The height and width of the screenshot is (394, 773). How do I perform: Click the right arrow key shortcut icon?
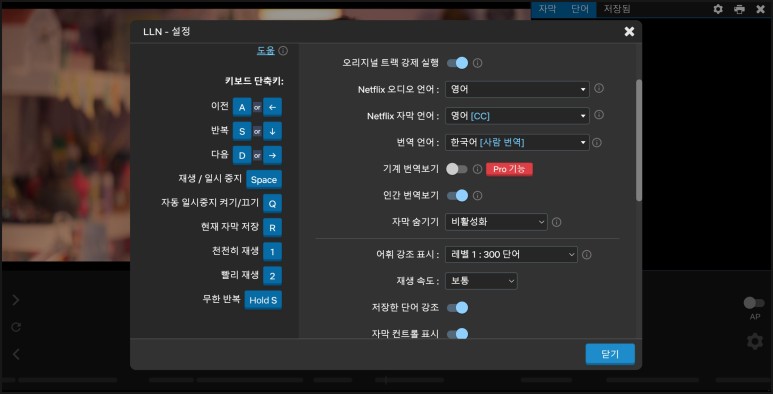click(273, 155)
